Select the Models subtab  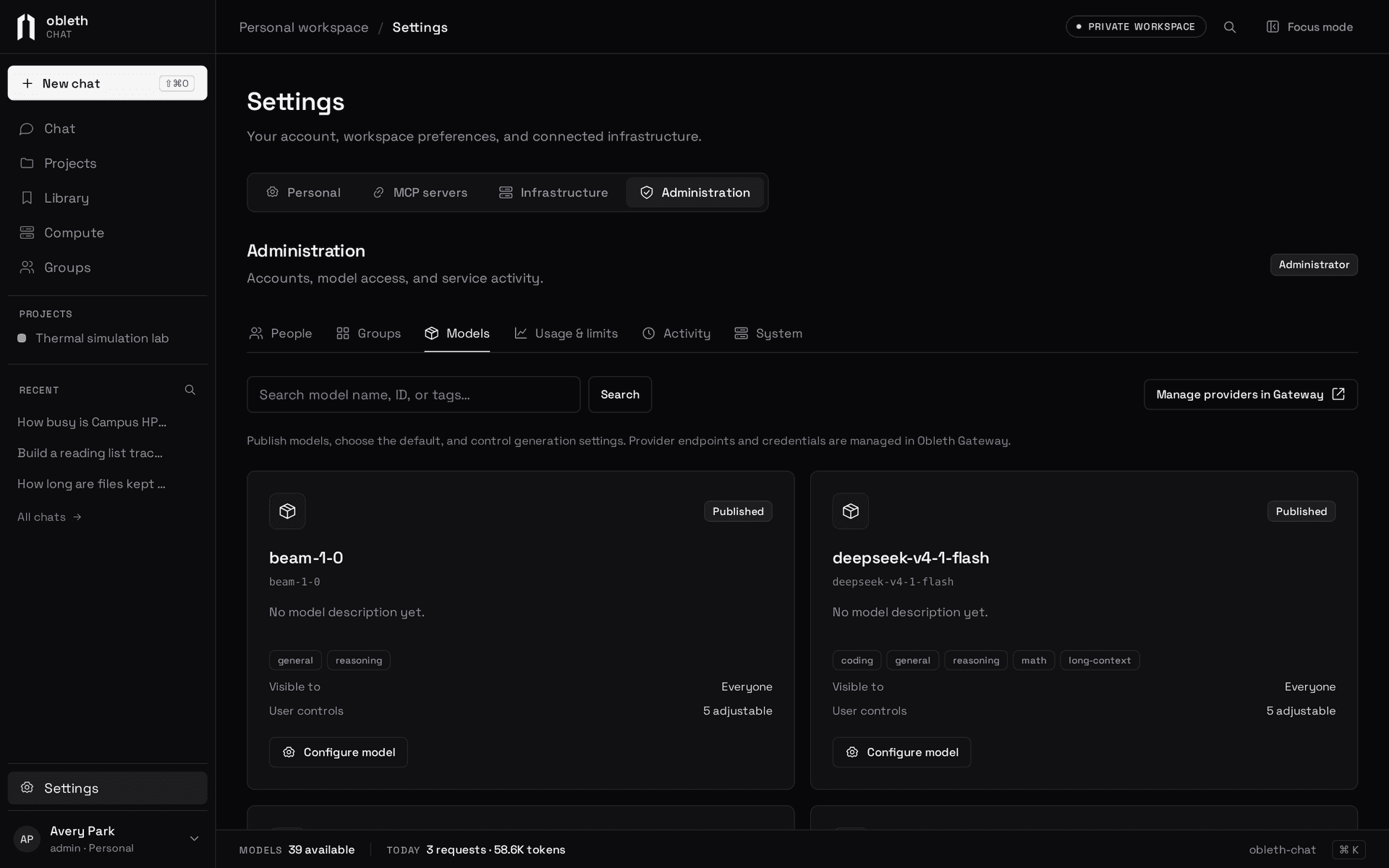(x=457, y=333)
